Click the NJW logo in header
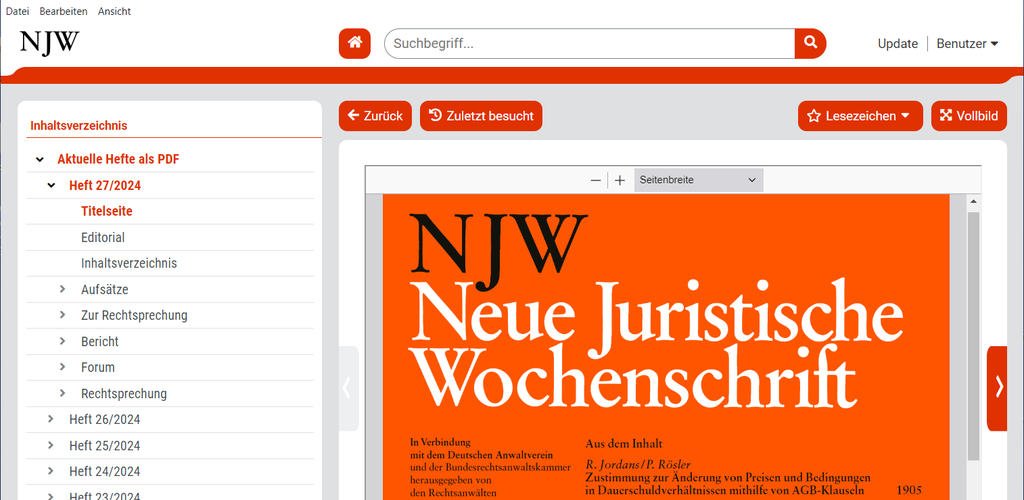 [50, 42]
